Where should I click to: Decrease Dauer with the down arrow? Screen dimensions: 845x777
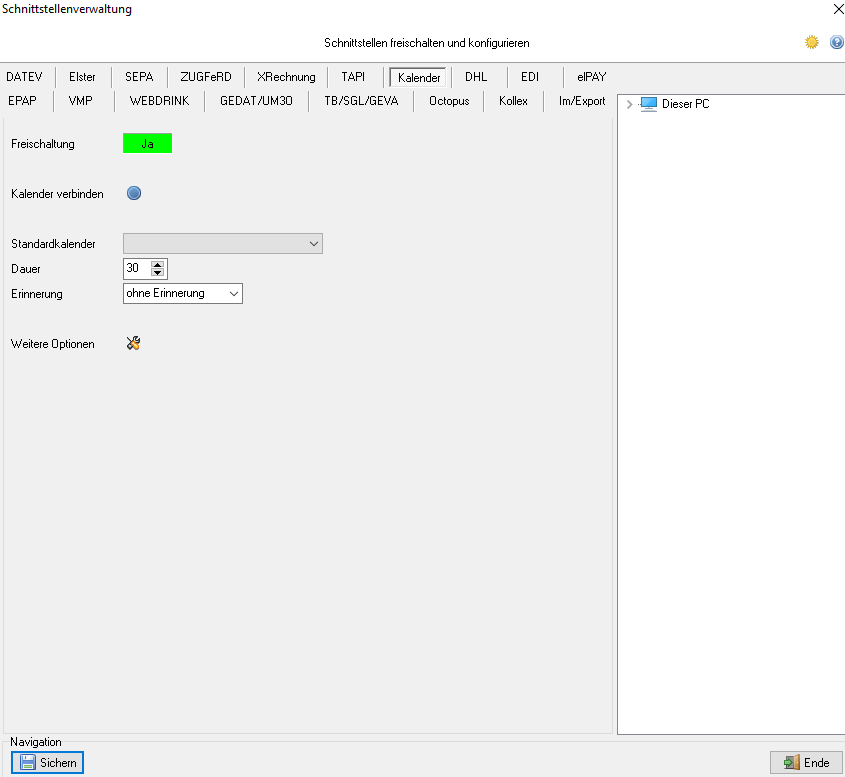pos(158,272)
